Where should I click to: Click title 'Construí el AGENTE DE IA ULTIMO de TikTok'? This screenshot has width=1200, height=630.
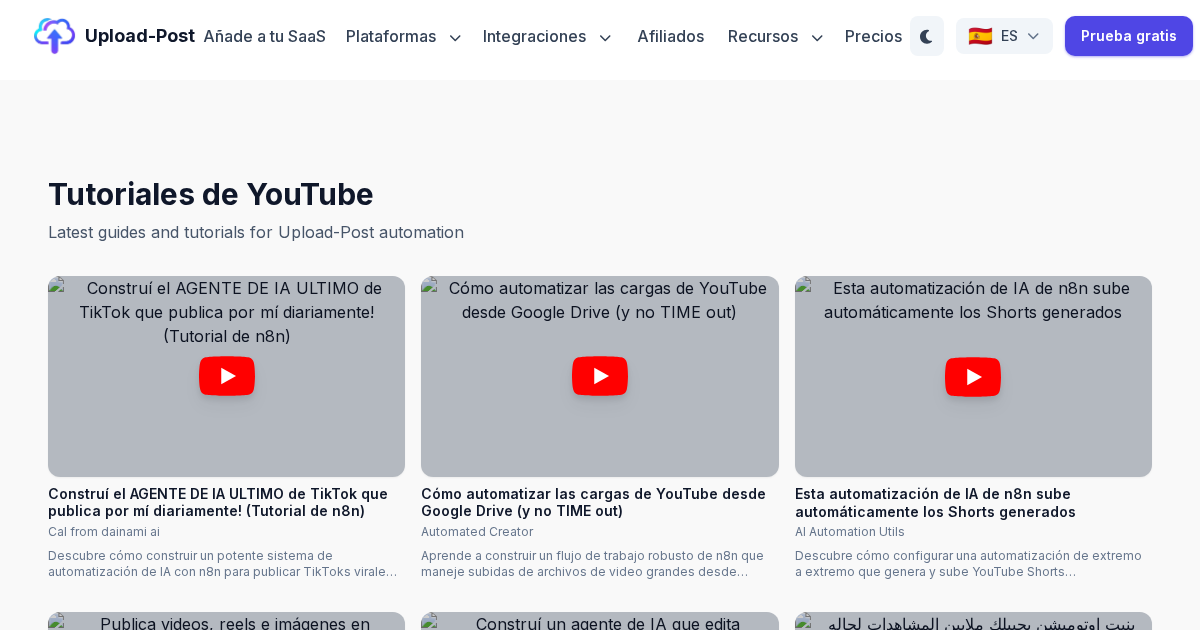[218, 502]
